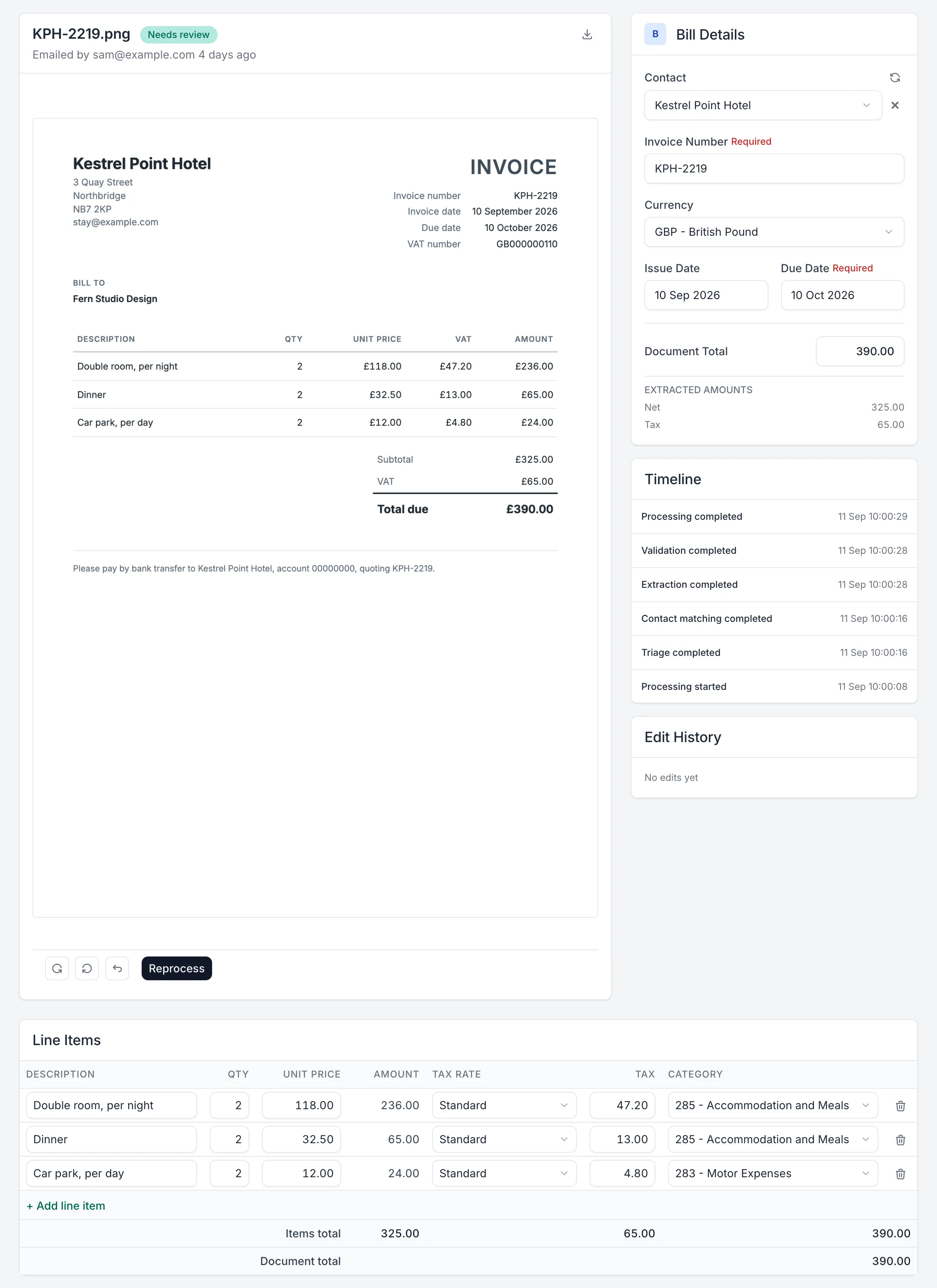Edit unit price 32.50 field
The height and width of the screenshot is (1288, 937).
pos(301,1139)
